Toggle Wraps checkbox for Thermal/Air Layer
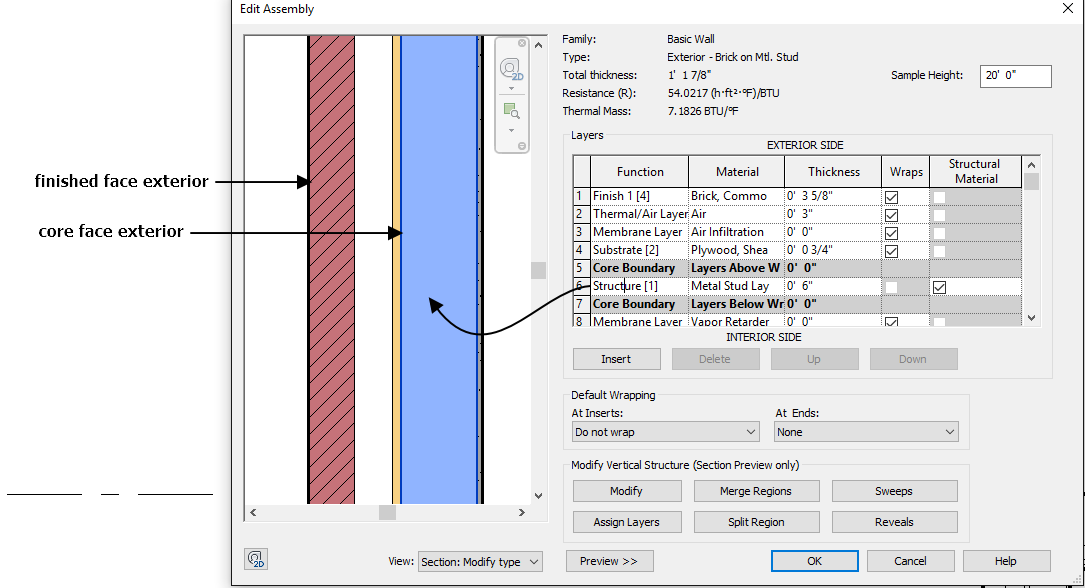The height and width of the screenshot is (588, 1085). (x=891, y=215)
